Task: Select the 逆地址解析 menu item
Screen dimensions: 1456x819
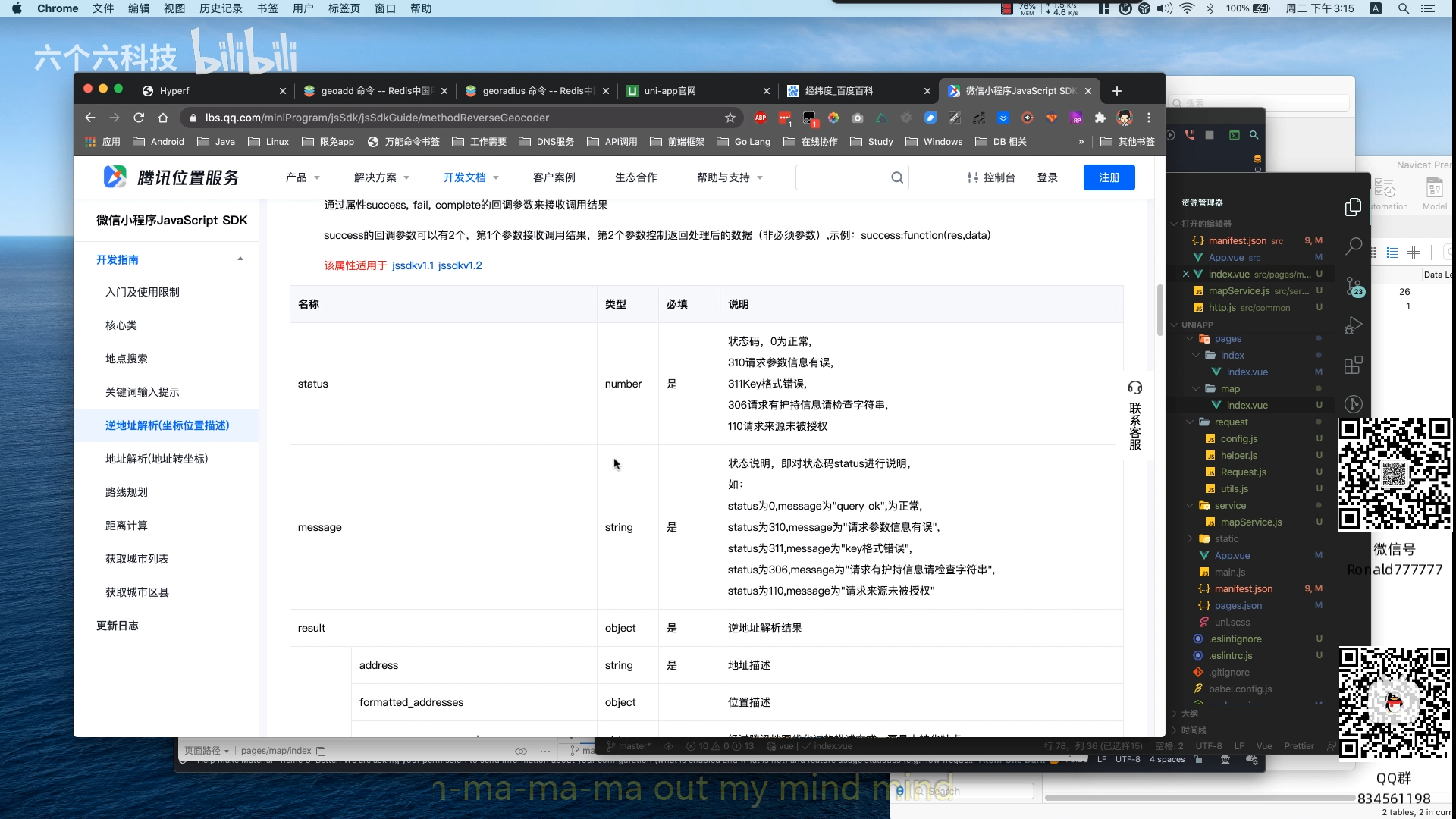Action: coord(167,424)
